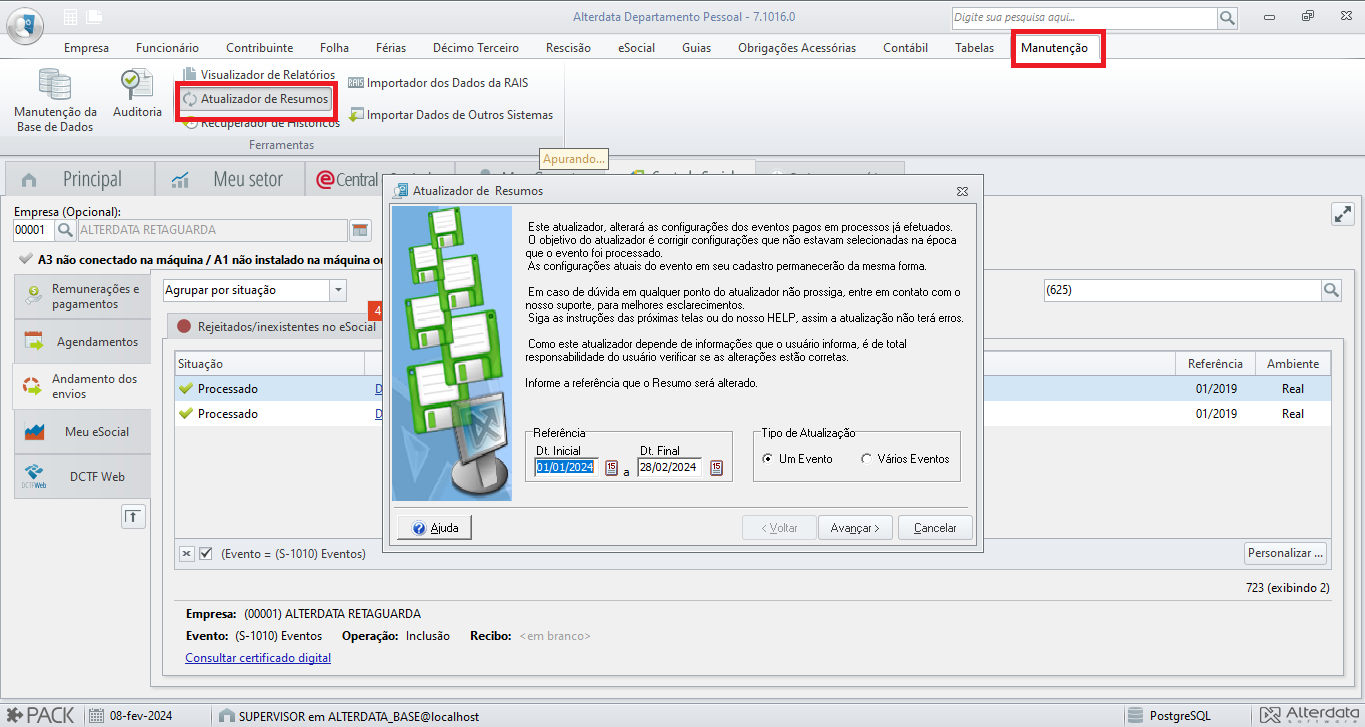Open Manutenção da Base de Dados tool
The image size is (1365, 727).
coord(55,100)
